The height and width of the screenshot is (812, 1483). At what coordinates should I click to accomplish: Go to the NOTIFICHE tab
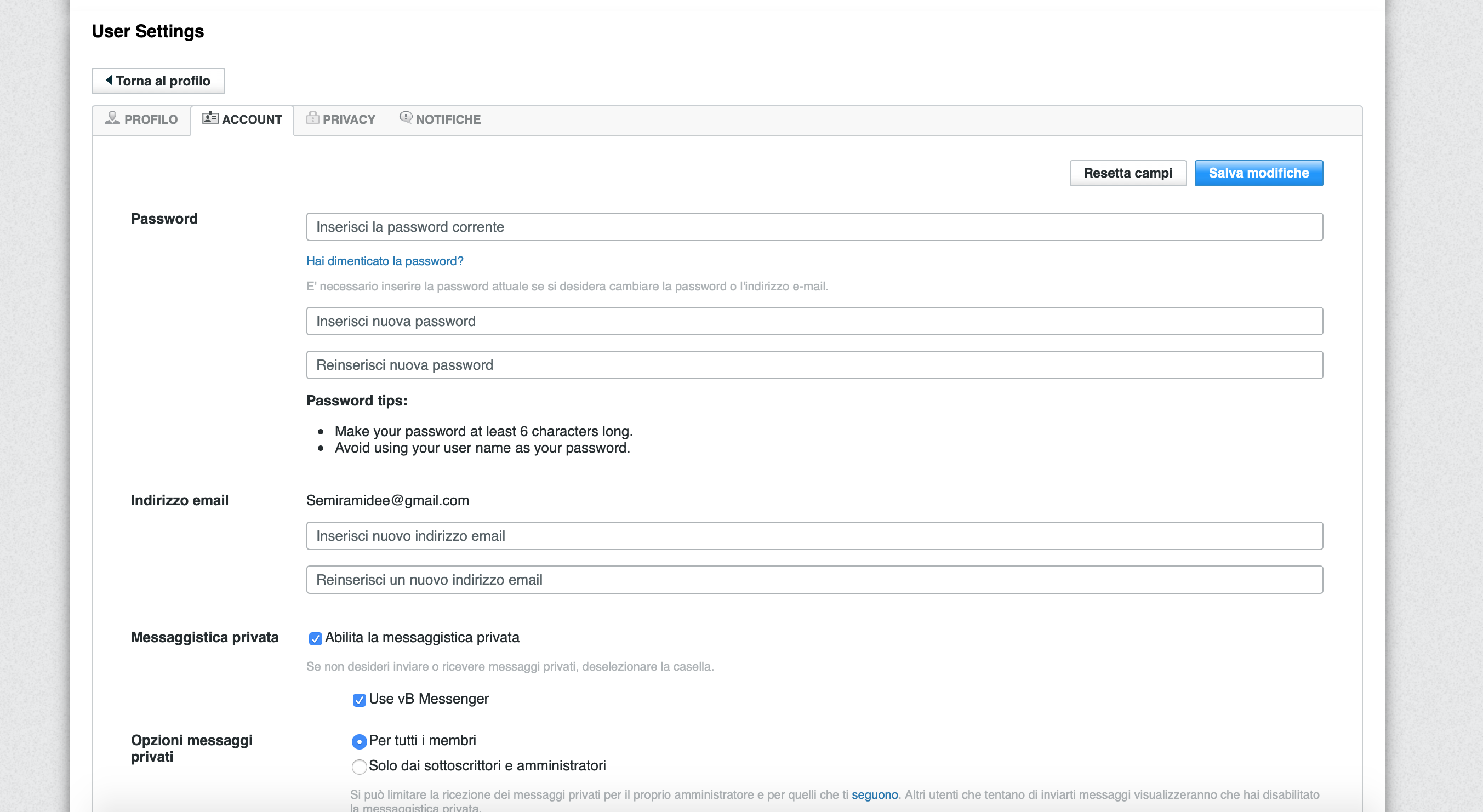441,119
